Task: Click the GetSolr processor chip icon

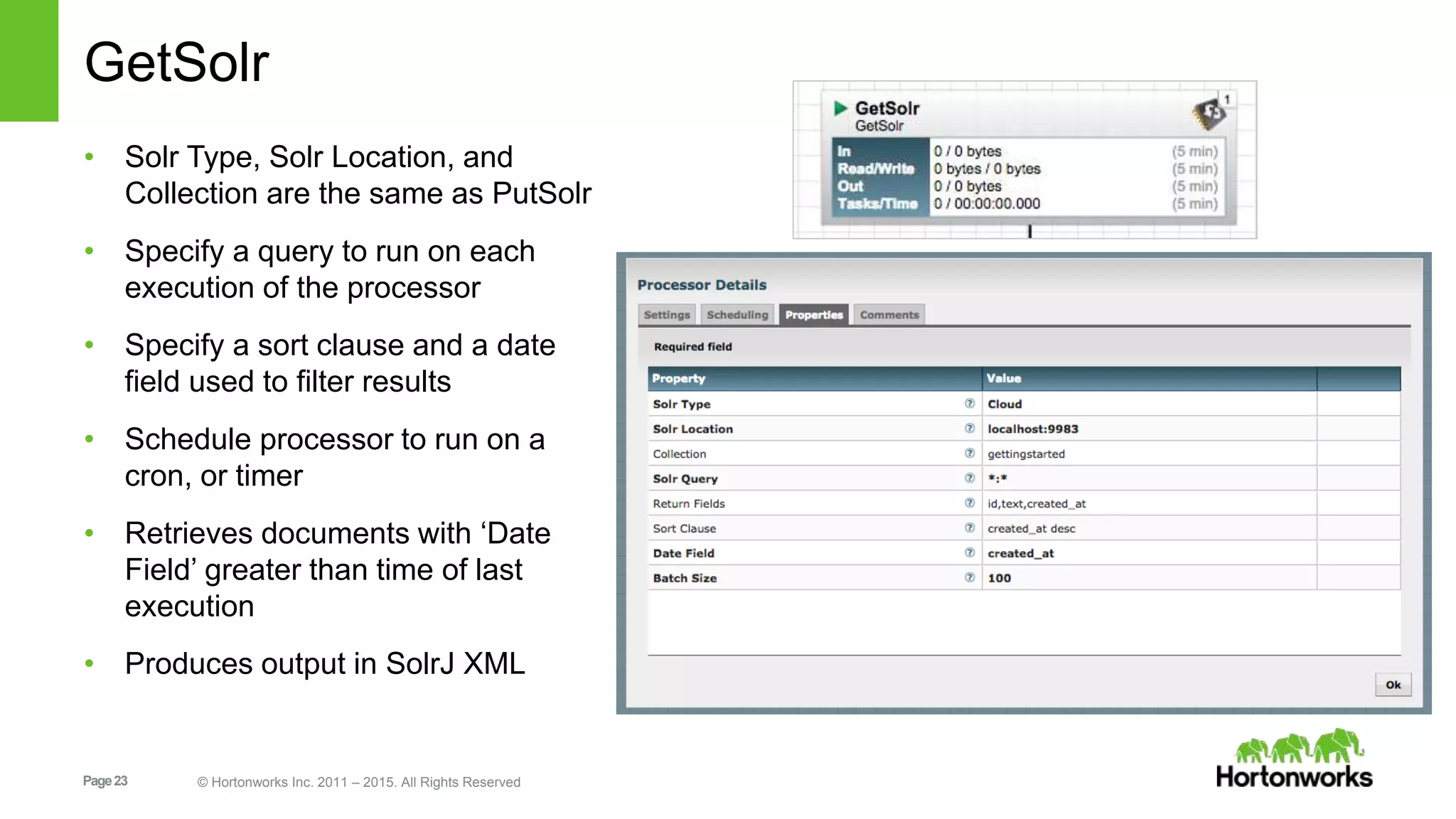Action: [x=1209, y=114]
